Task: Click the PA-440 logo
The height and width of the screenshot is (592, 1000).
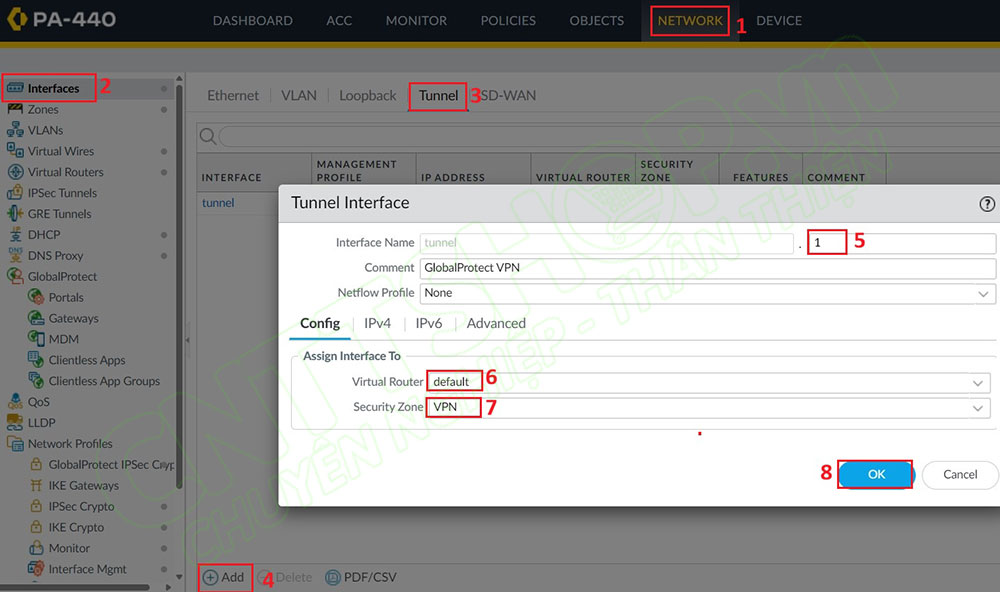Action: coord(61,19)
